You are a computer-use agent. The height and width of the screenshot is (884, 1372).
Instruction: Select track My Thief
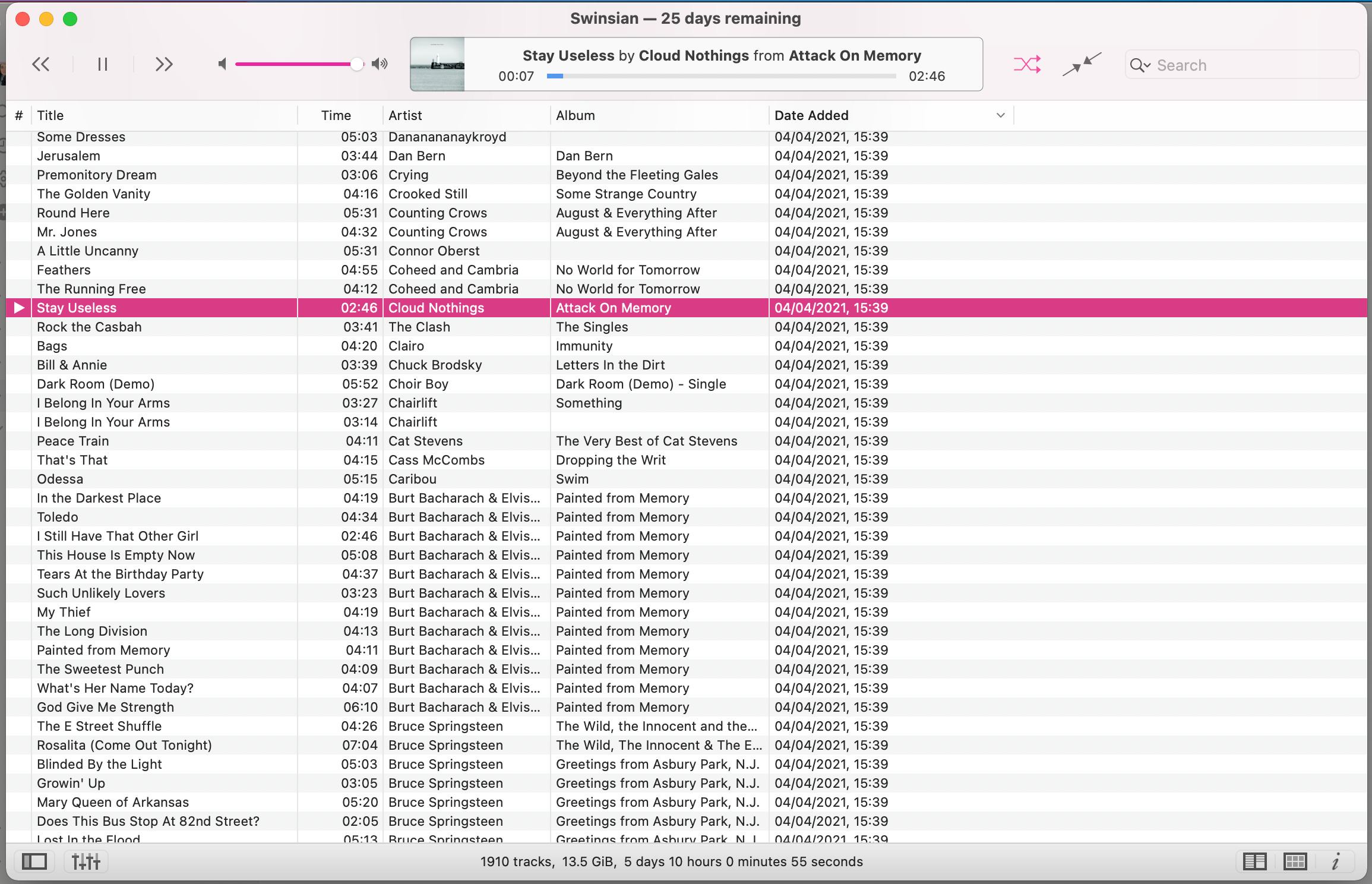pyautogui.click(x=687, y=612)
